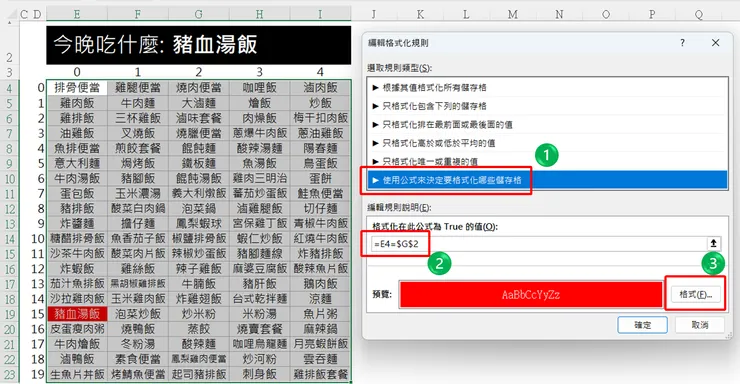Select rule type 只格式化高於或低於平均的值
The height and width of the screenshot is (384, 740).
pyautogui.click(x=547, y=143)
